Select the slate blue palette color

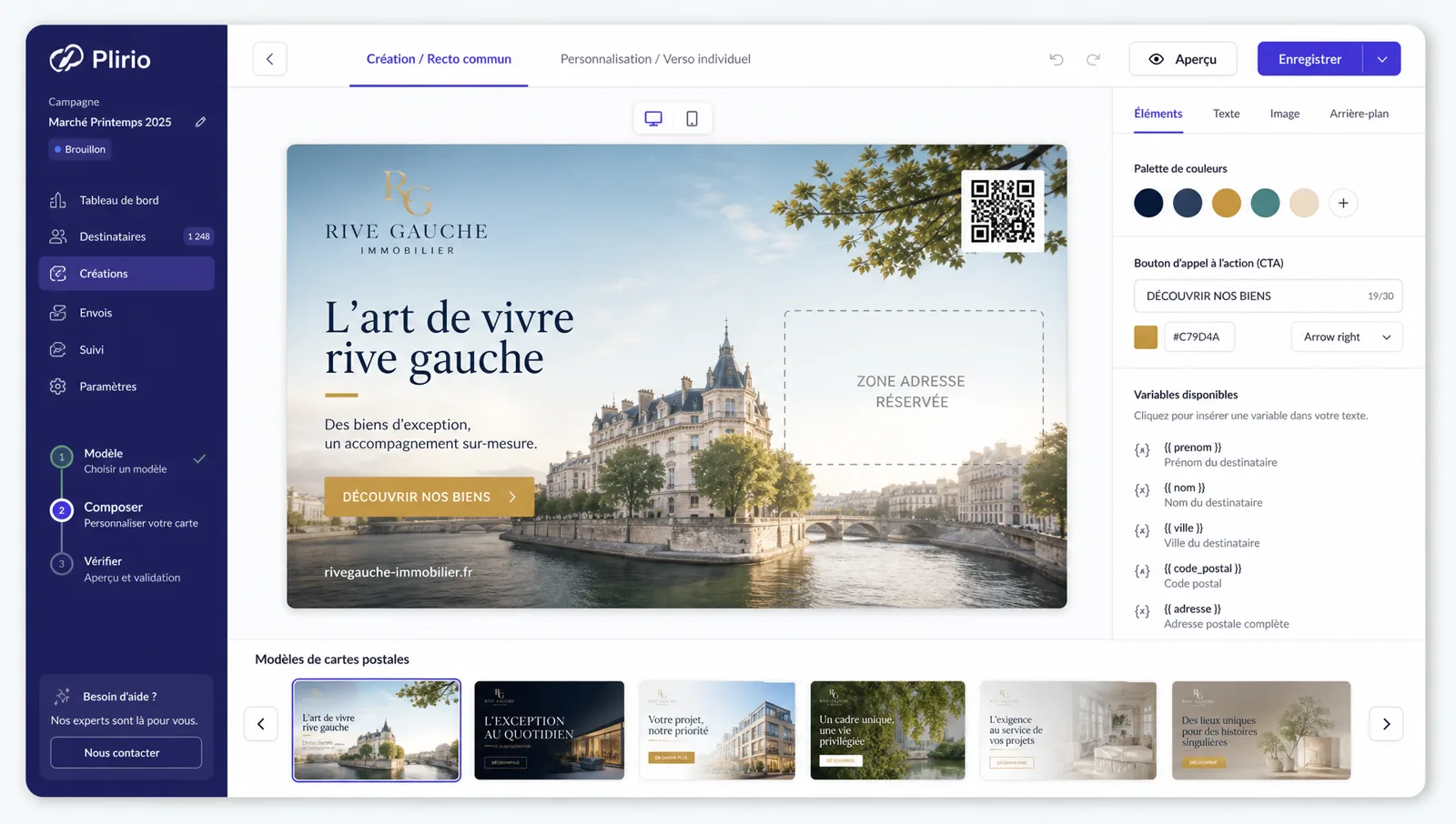click(1188, 203)
